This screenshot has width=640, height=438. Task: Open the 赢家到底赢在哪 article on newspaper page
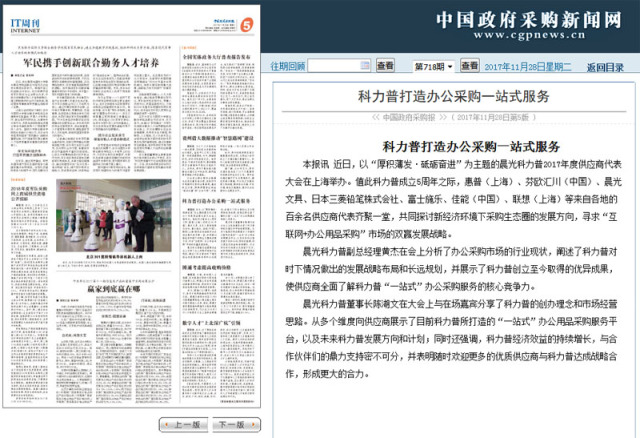[x=113, y=289]
